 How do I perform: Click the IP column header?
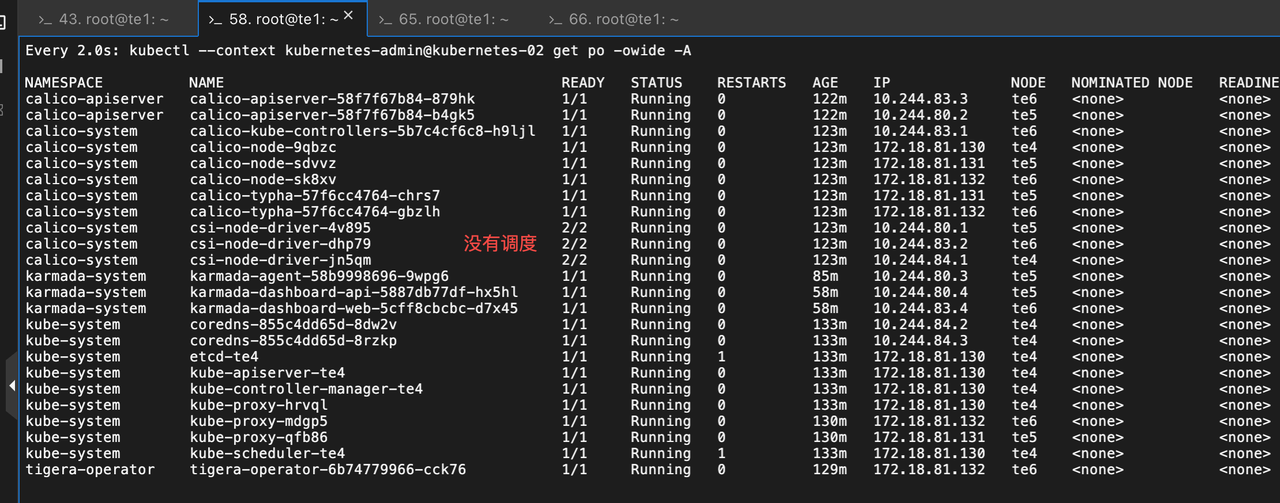tap(882, 83)
